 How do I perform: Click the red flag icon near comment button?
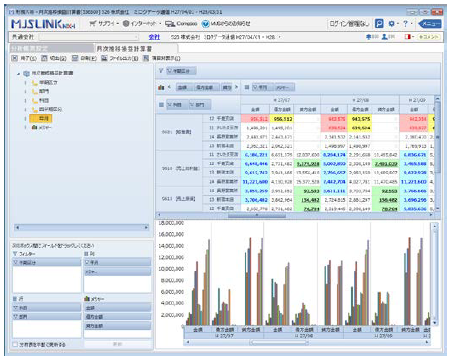(x=408, y=37)
